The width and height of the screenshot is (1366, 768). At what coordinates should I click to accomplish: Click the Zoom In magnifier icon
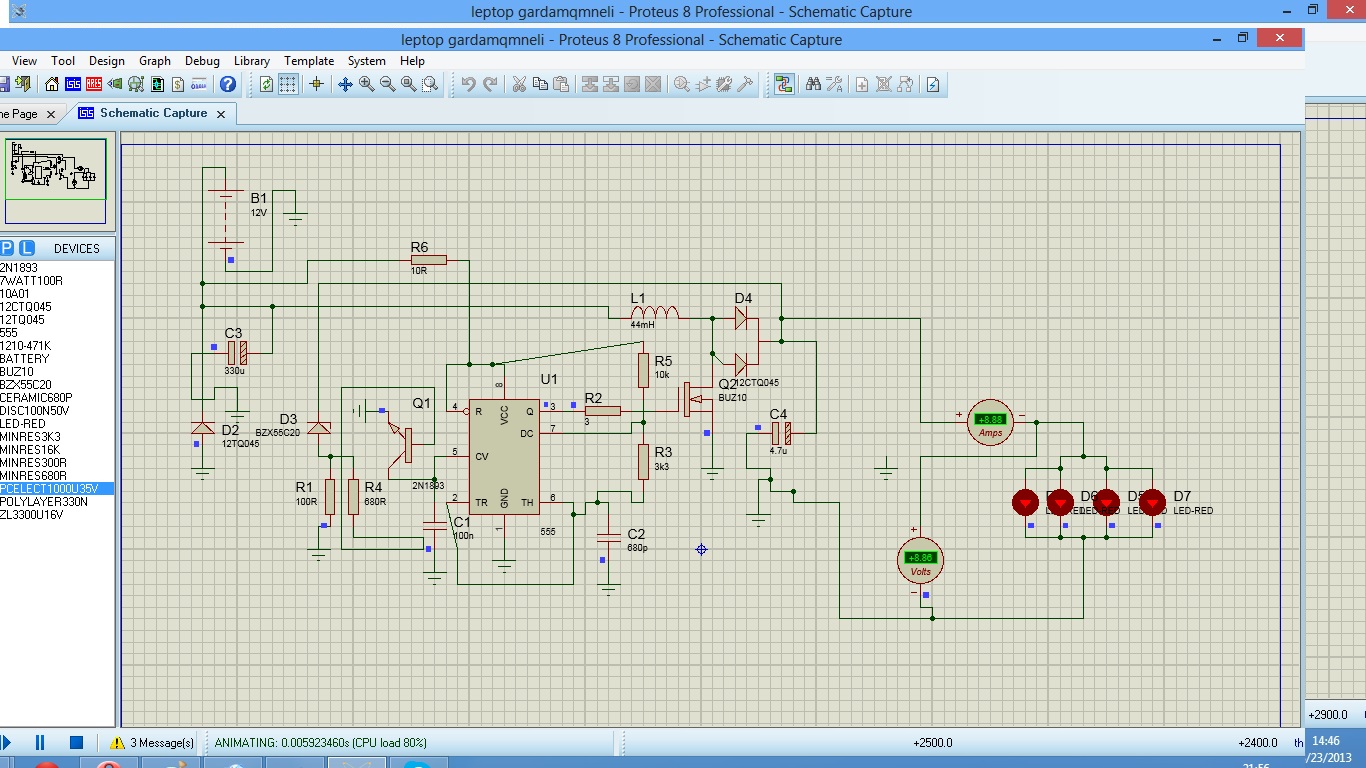coord(366,85)
